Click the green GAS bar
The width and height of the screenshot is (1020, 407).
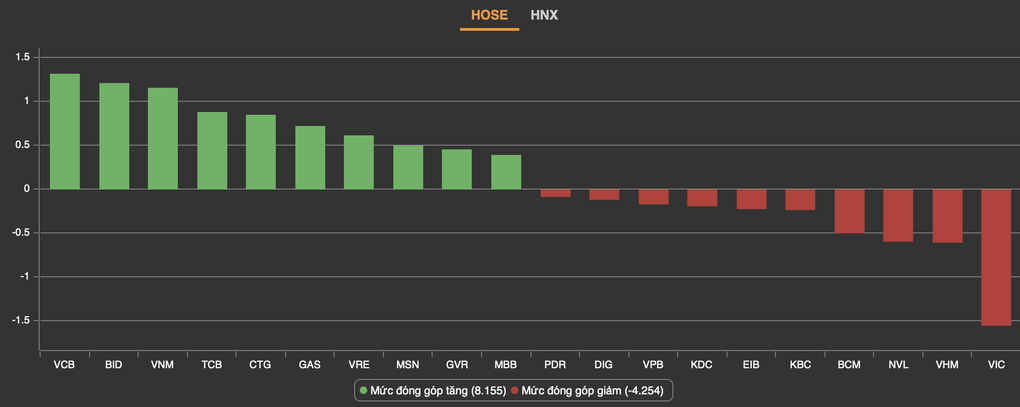click(310, 157)
